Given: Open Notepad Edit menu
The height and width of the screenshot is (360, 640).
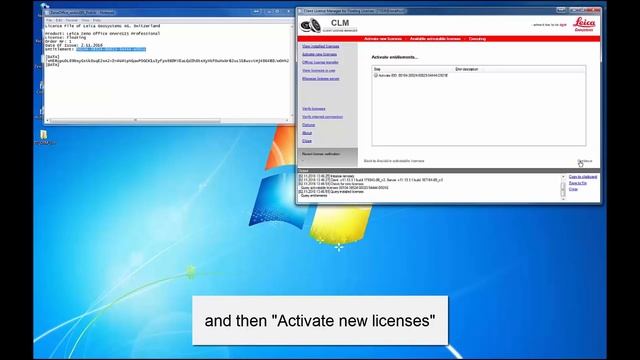Looking at the screenshot, I should 59,20.
